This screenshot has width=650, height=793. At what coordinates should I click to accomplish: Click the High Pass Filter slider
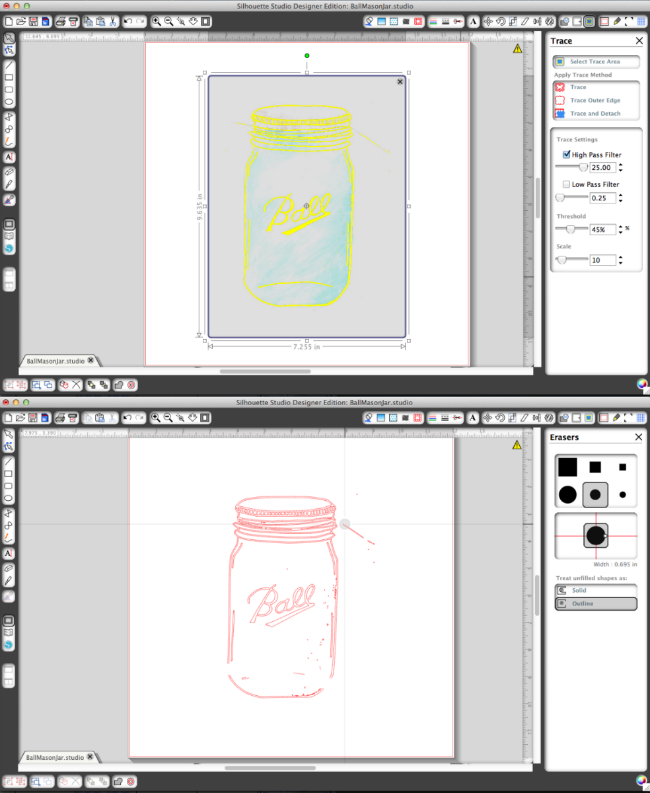tap(572, 167)
